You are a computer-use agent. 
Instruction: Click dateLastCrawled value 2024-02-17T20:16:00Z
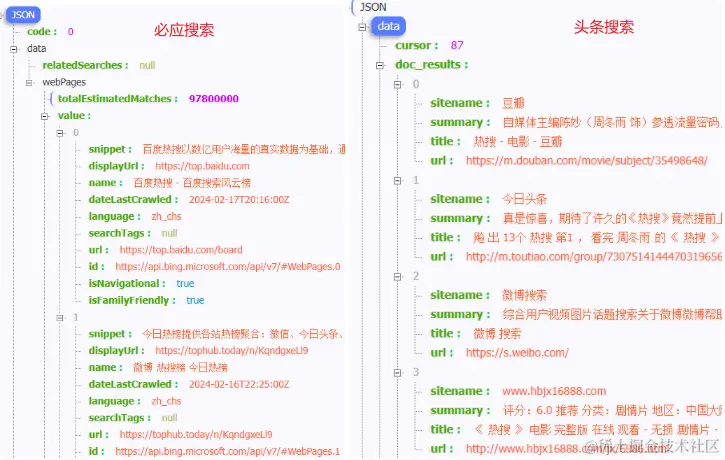tap(239, 200)
